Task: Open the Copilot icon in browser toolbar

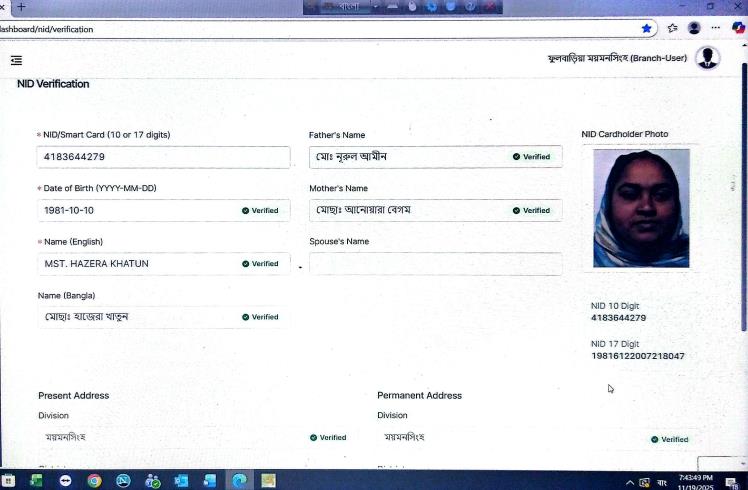Action: (738, 29)
